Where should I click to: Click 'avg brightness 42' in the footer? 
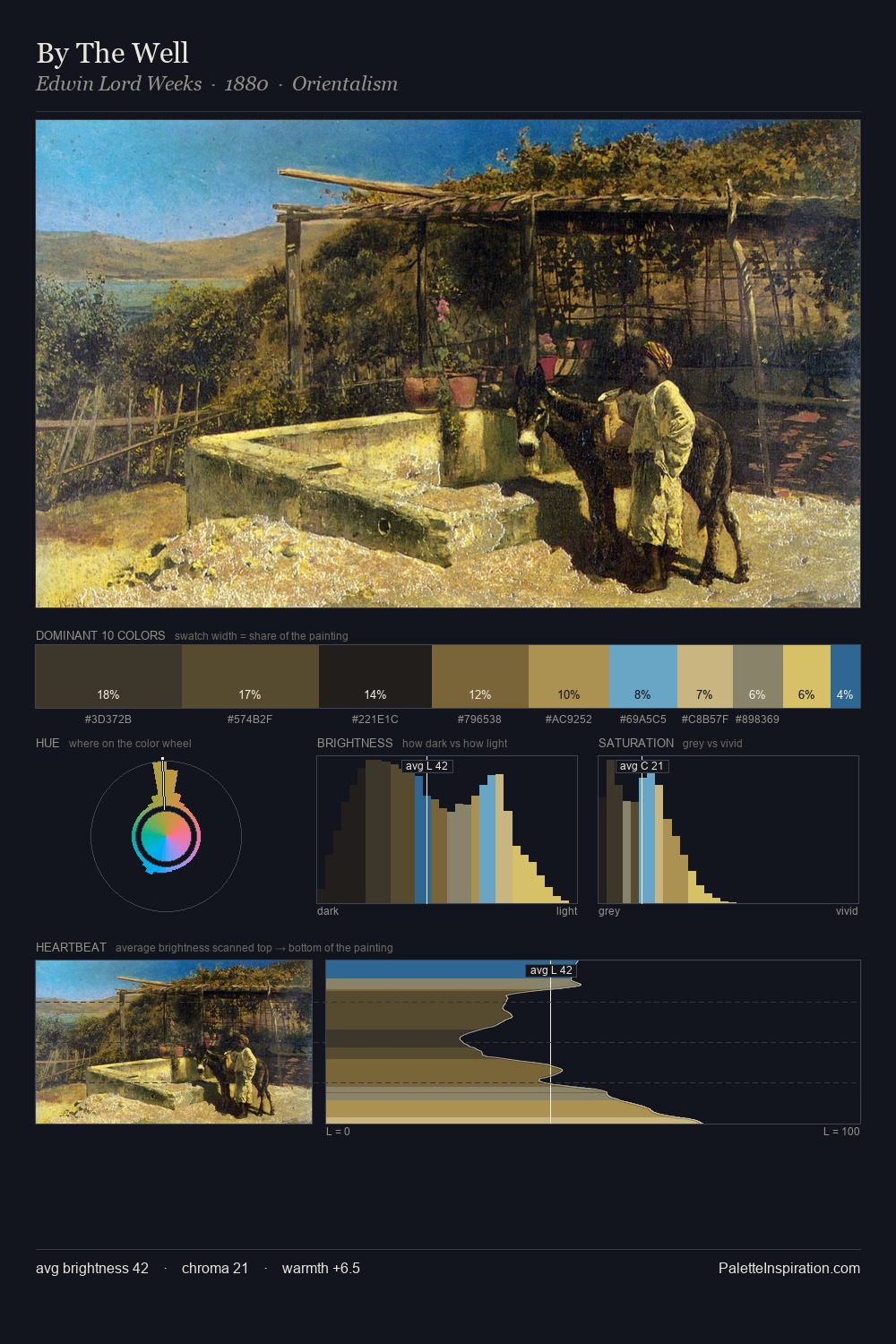point(92,1268)
